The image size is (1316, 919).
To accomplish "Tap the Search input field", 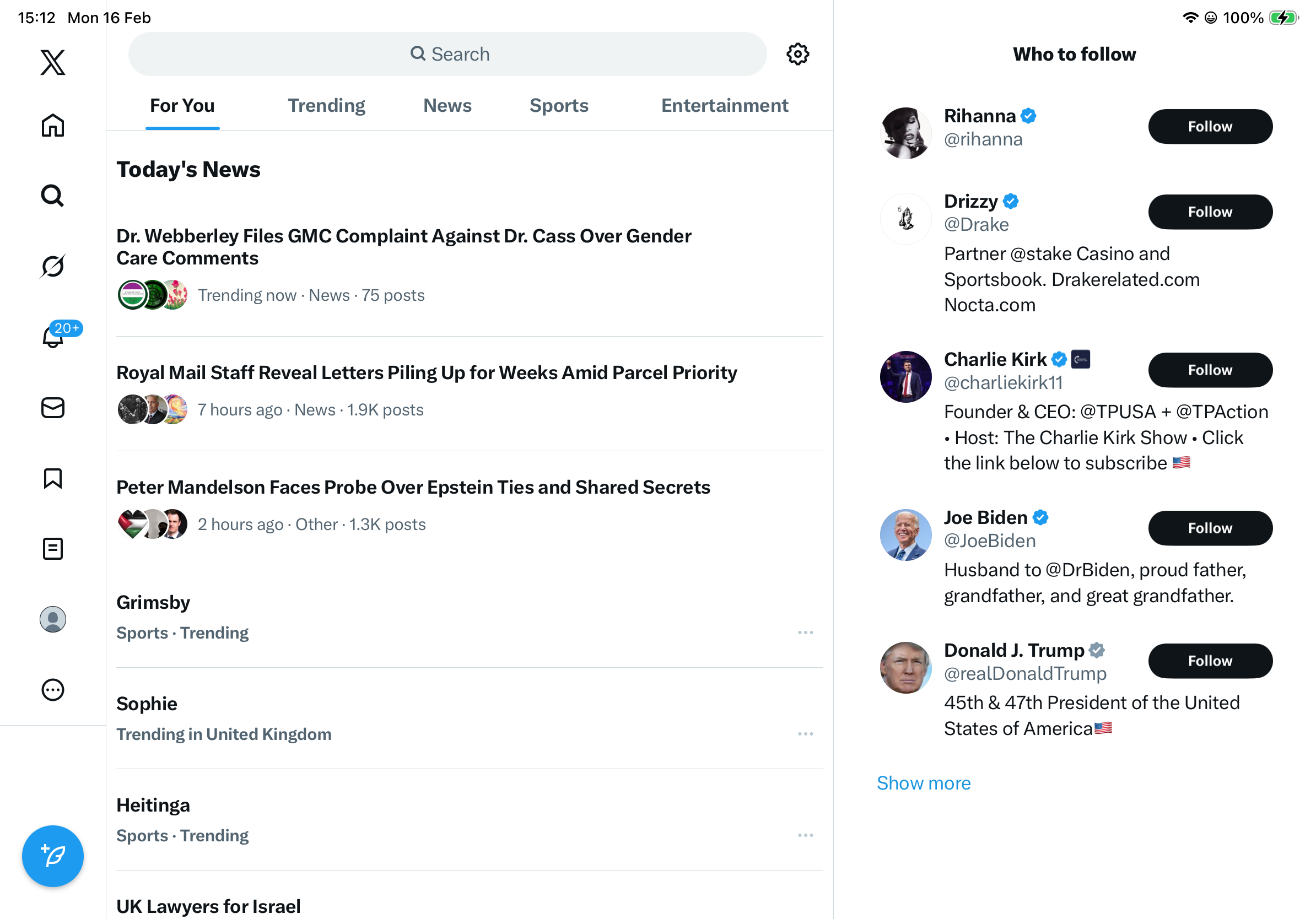I will click(447, 55).
